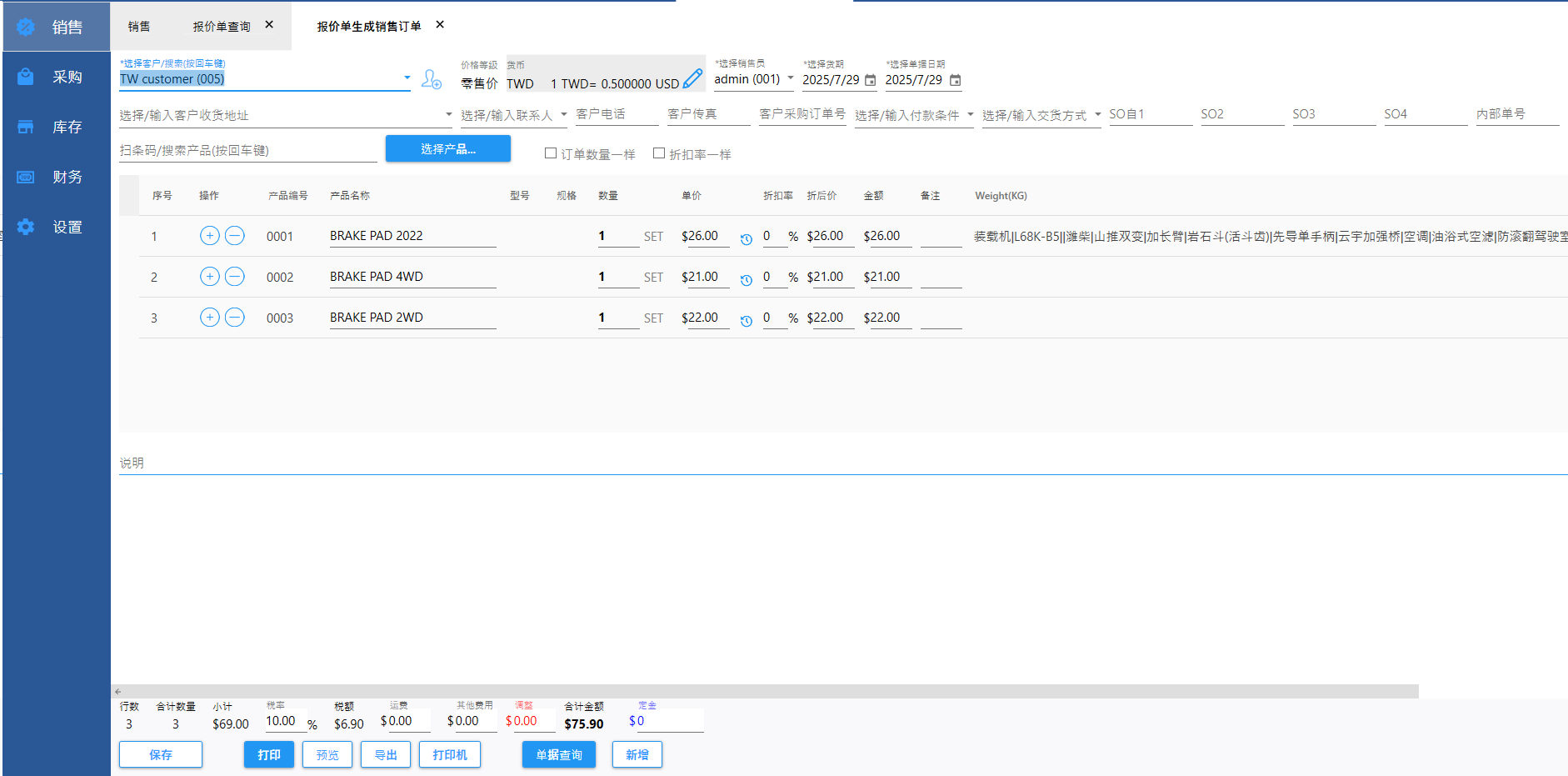Expand the customer selection dropdown
Image resolution: width=1568 pixels, height=776 pixels.
click(407, 78)
